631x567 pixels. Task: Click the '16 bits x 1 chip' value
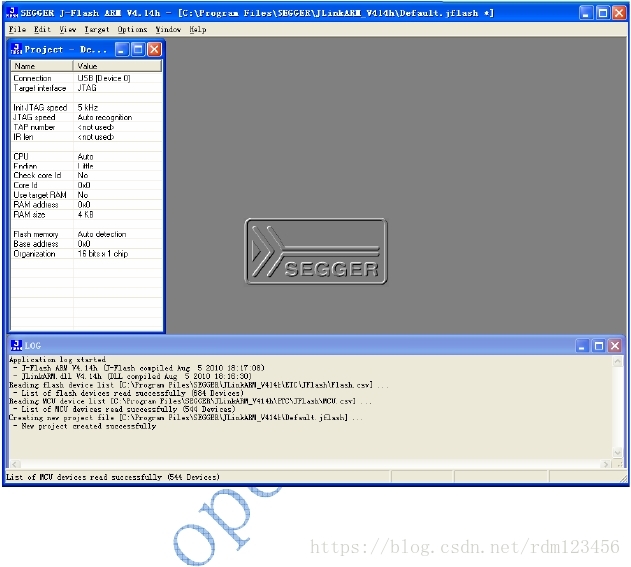tap(103, 254)
